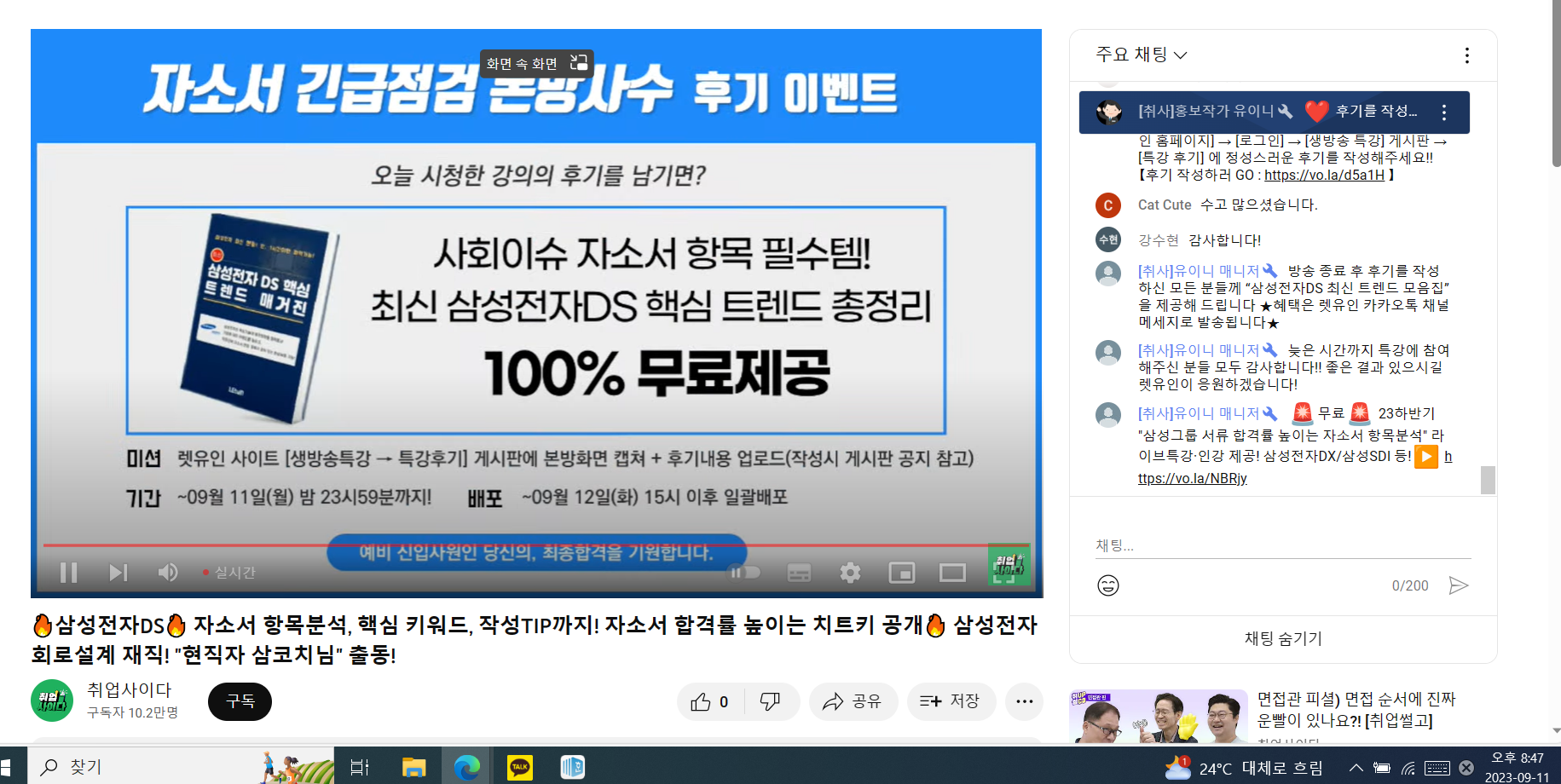
Task: Click the video title text
Action: click(535, 639)
